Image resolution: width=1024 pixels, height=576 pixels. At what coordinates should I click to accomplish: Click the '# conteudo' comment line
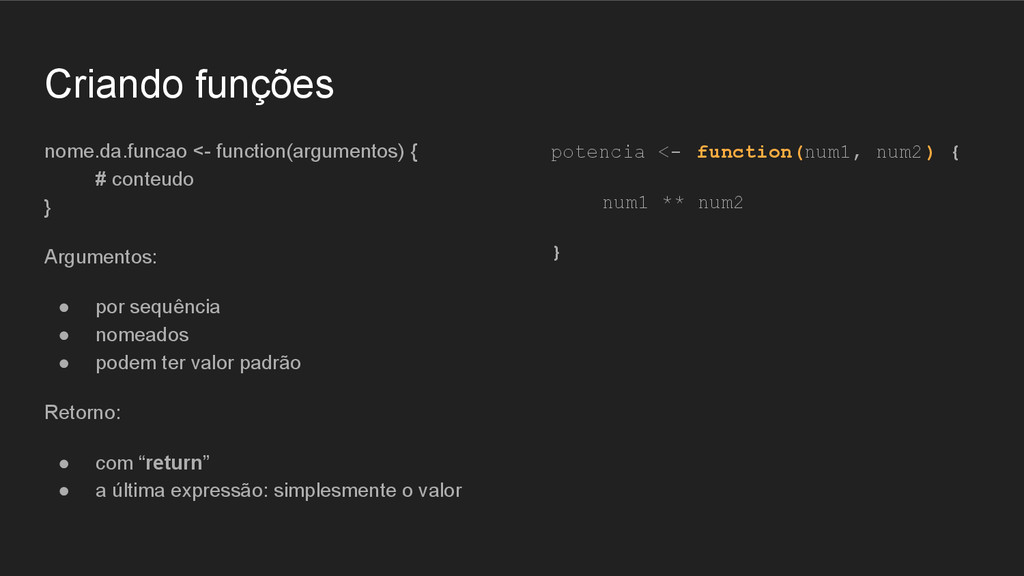click(x=144, y=179)
